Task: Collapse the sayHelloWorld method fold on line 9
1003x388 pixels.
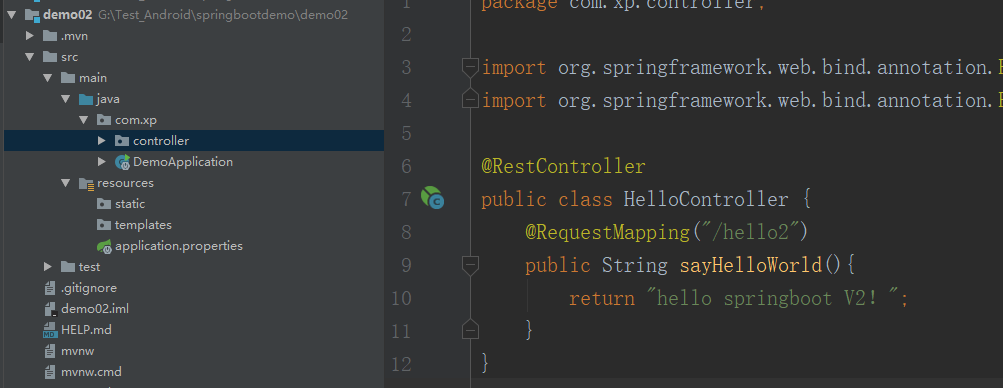Action: tap(470, 265)
